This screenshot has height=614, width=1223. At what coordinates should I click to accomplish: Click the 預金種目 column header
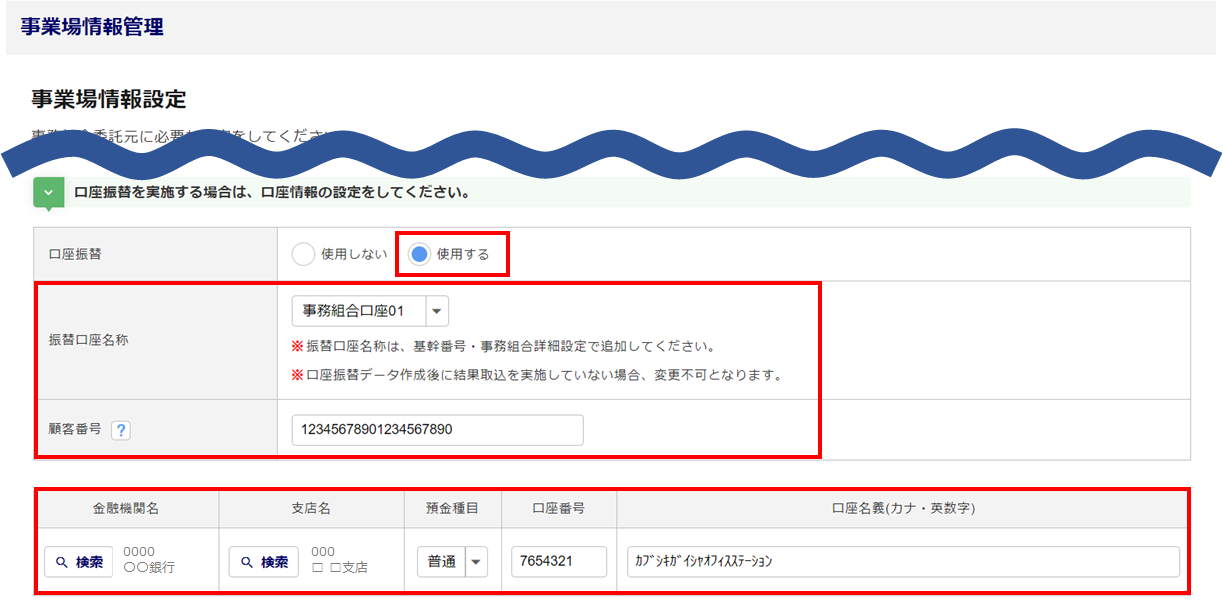452,508
